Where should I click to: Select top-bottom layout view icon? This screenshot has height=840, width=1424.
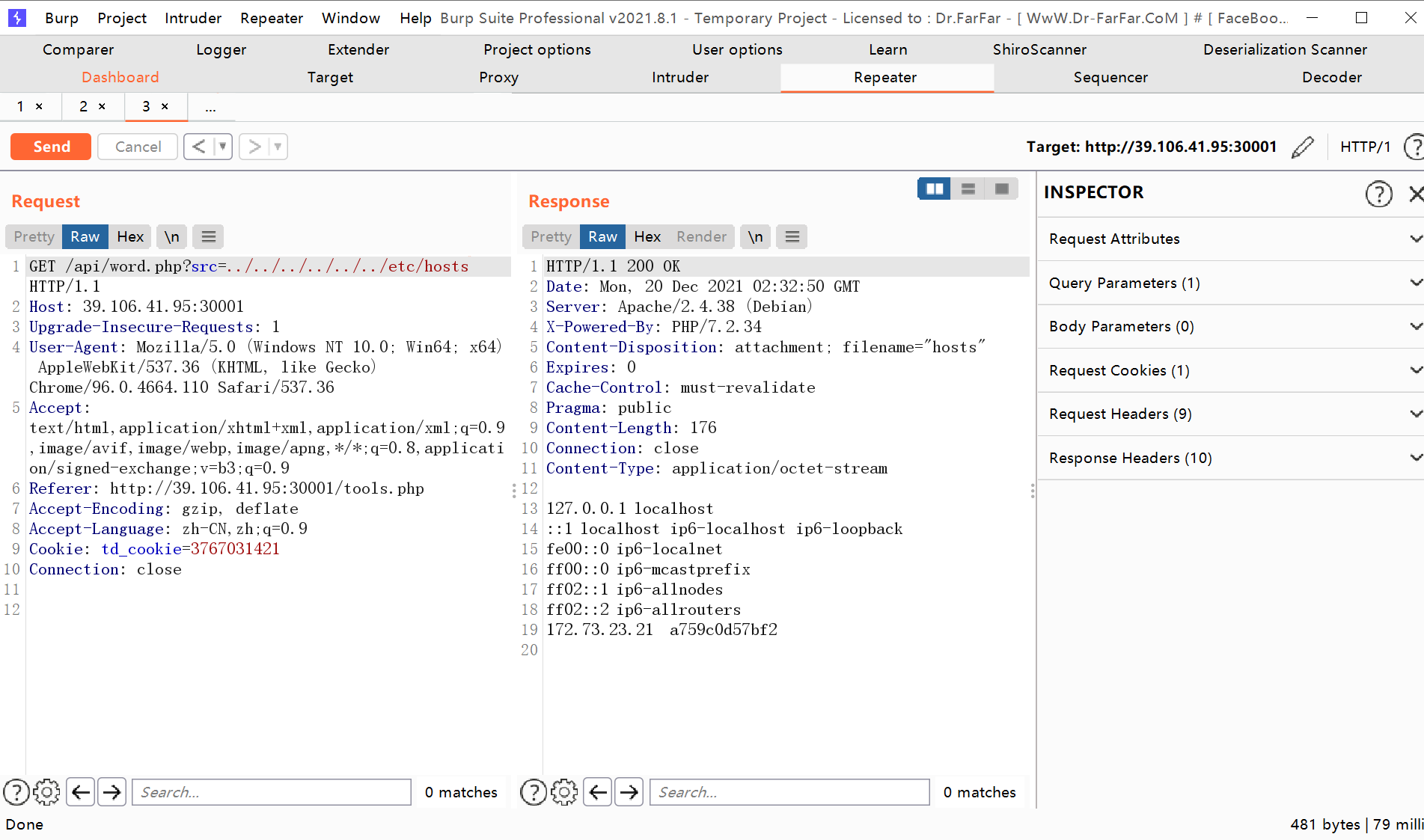[968, 188]
